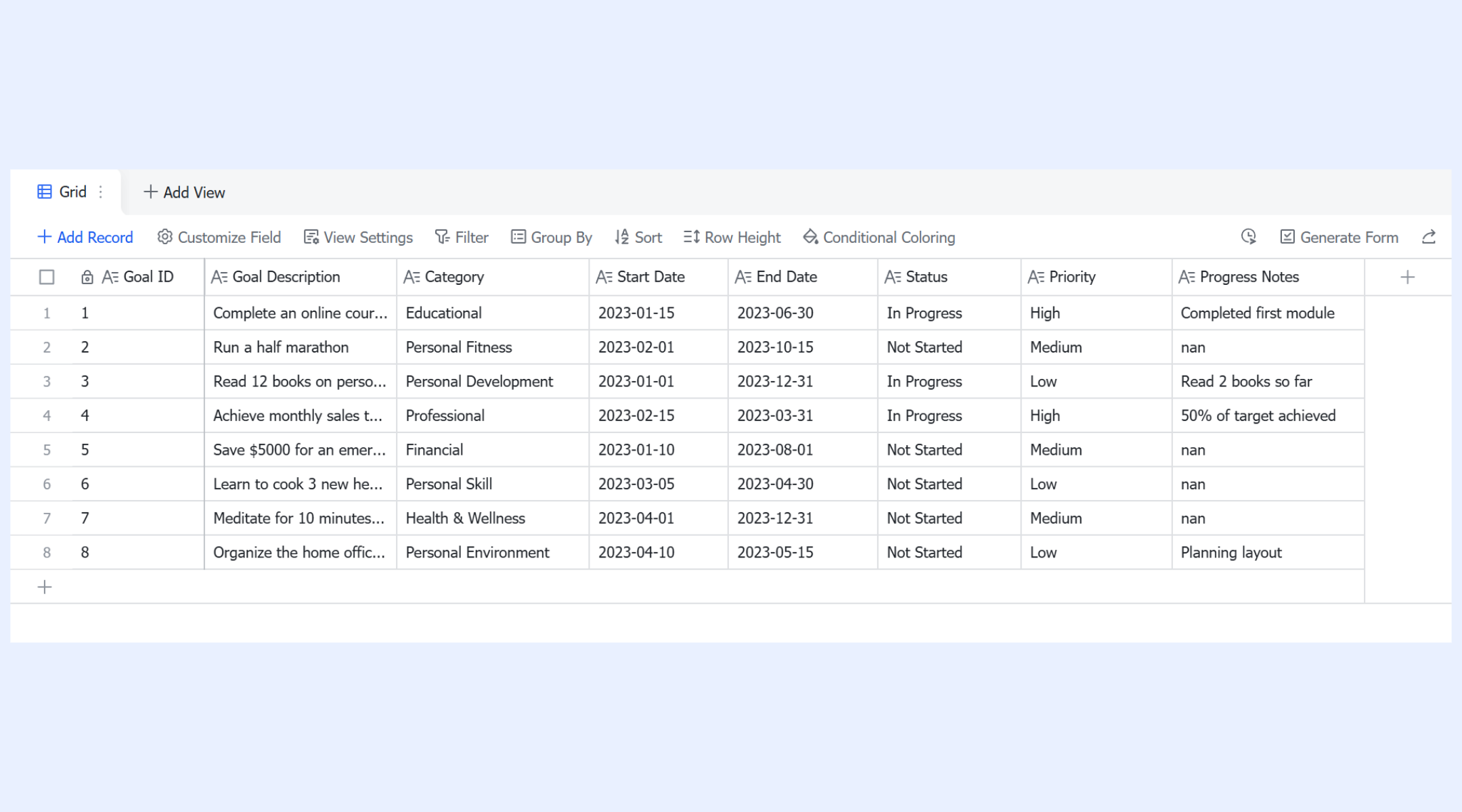The height and width of the screenshot is (812, 1462).
Task: Click the 'Personal Development' cell
Action: 493,382
